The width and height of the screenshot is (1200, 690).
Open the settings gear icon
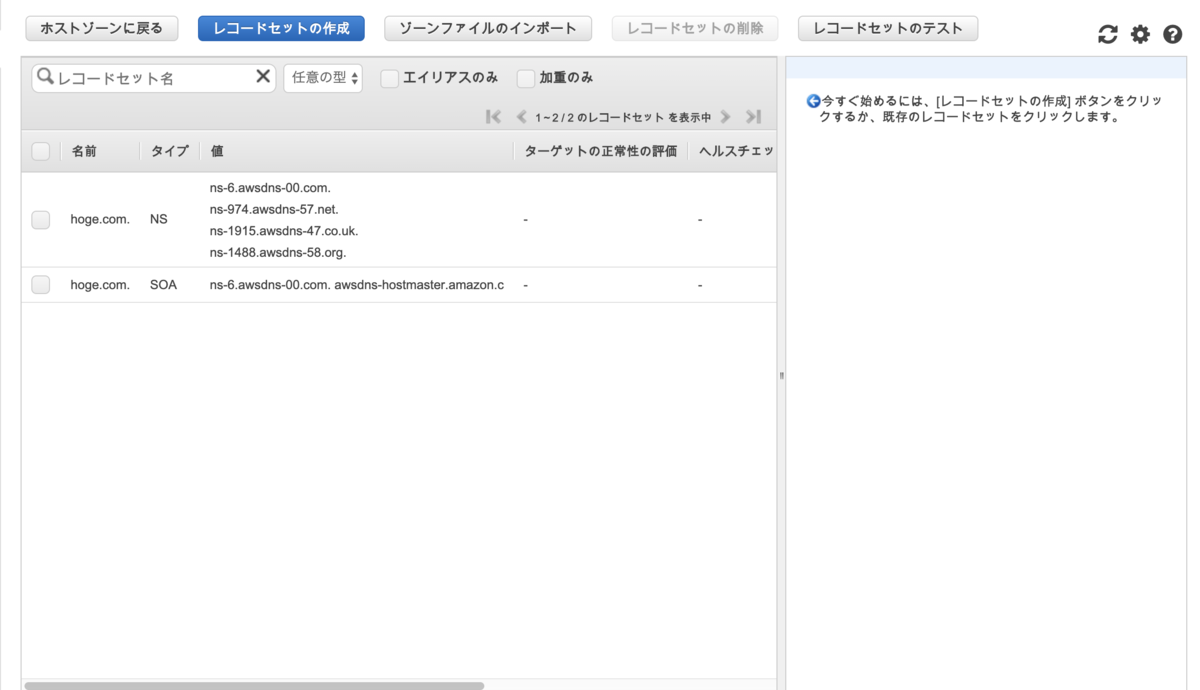point(1140,33)
